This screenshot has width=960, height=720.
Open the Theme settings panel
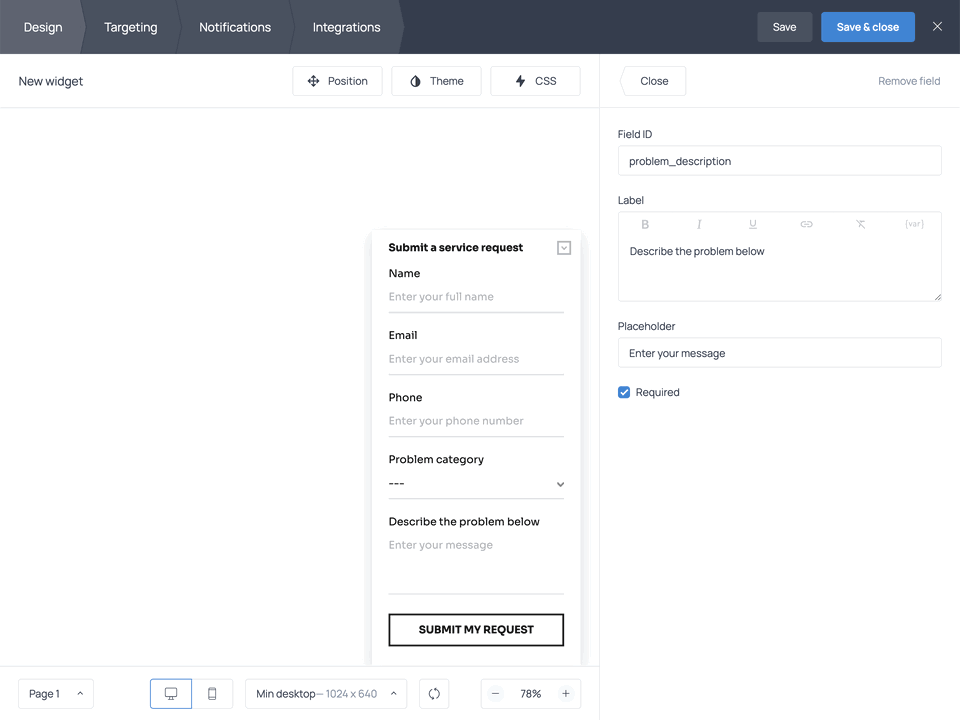(x=436, y=81)
